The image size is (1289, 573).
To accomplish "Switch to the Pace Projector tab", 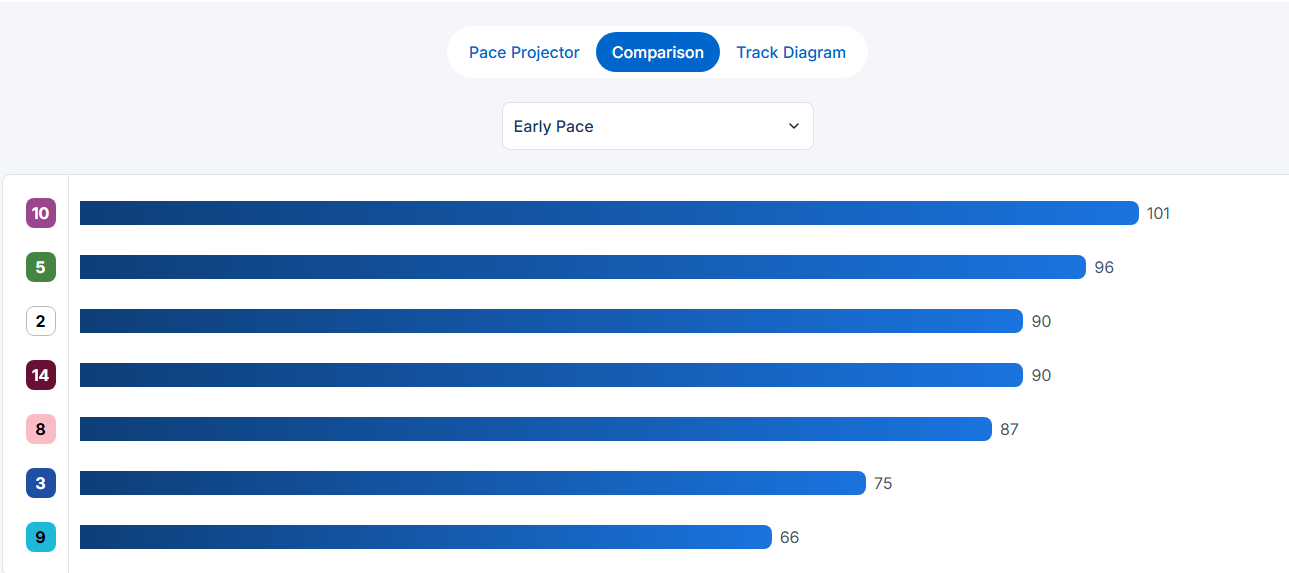I will [x=524, y=53].
